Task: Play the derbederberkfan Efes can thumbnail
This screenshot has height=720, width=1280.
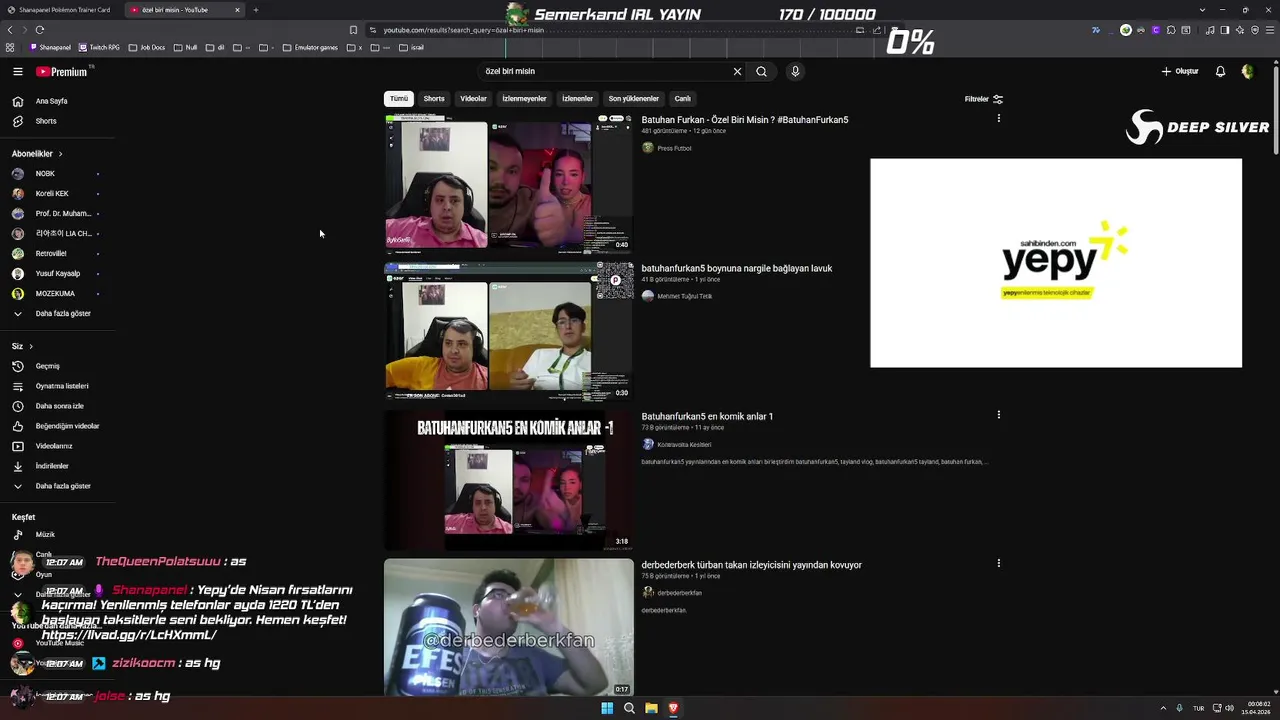Action: tap(509, 627)
